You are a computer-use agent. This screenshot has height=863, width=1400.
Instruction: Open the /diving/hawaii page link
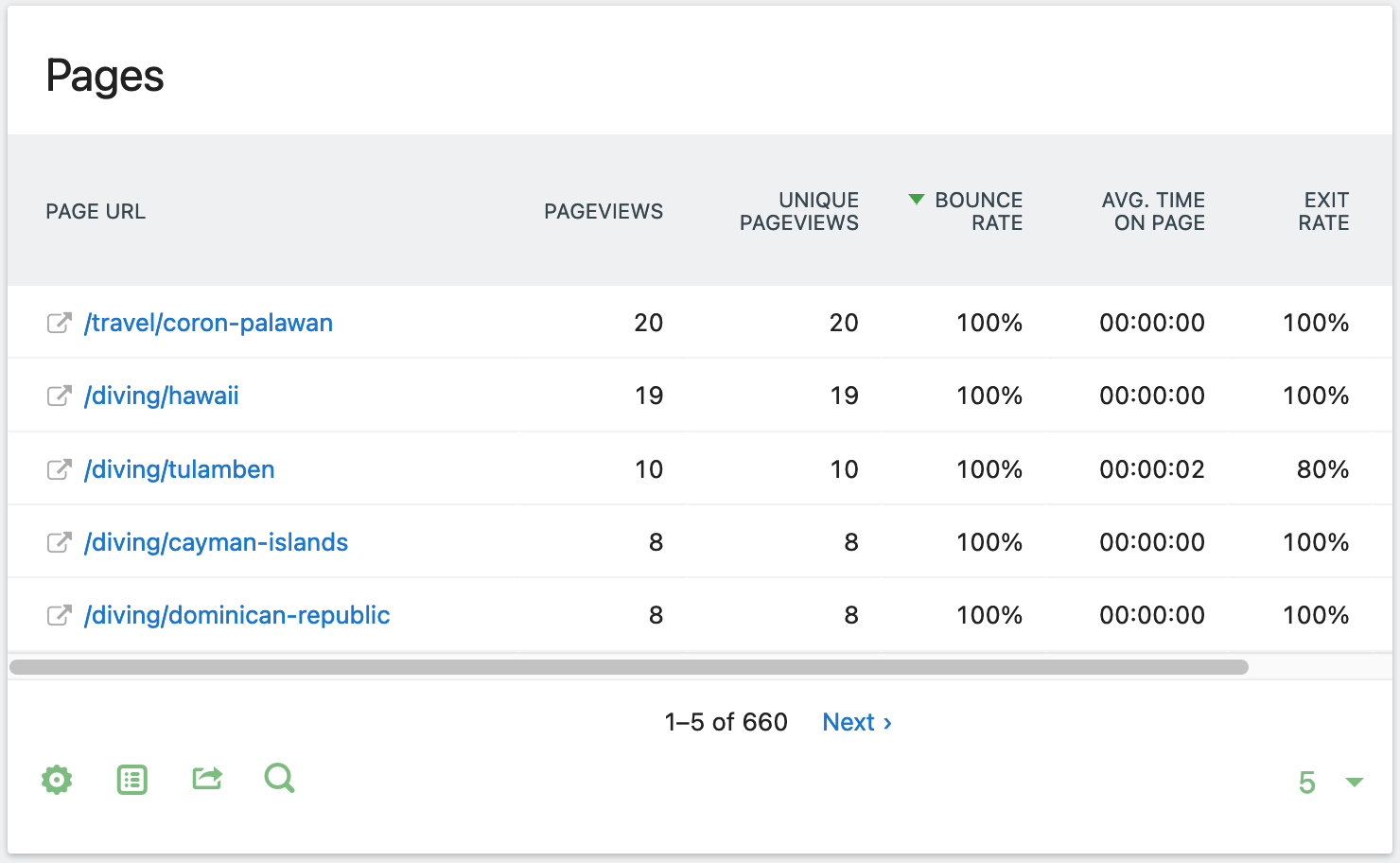point(163,396)
